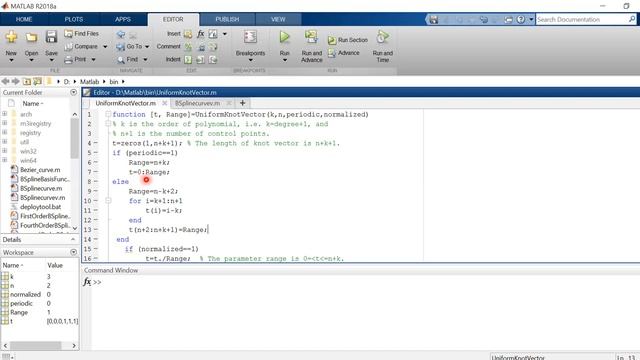Switch to the PUBLISH tab

point(227,19)
